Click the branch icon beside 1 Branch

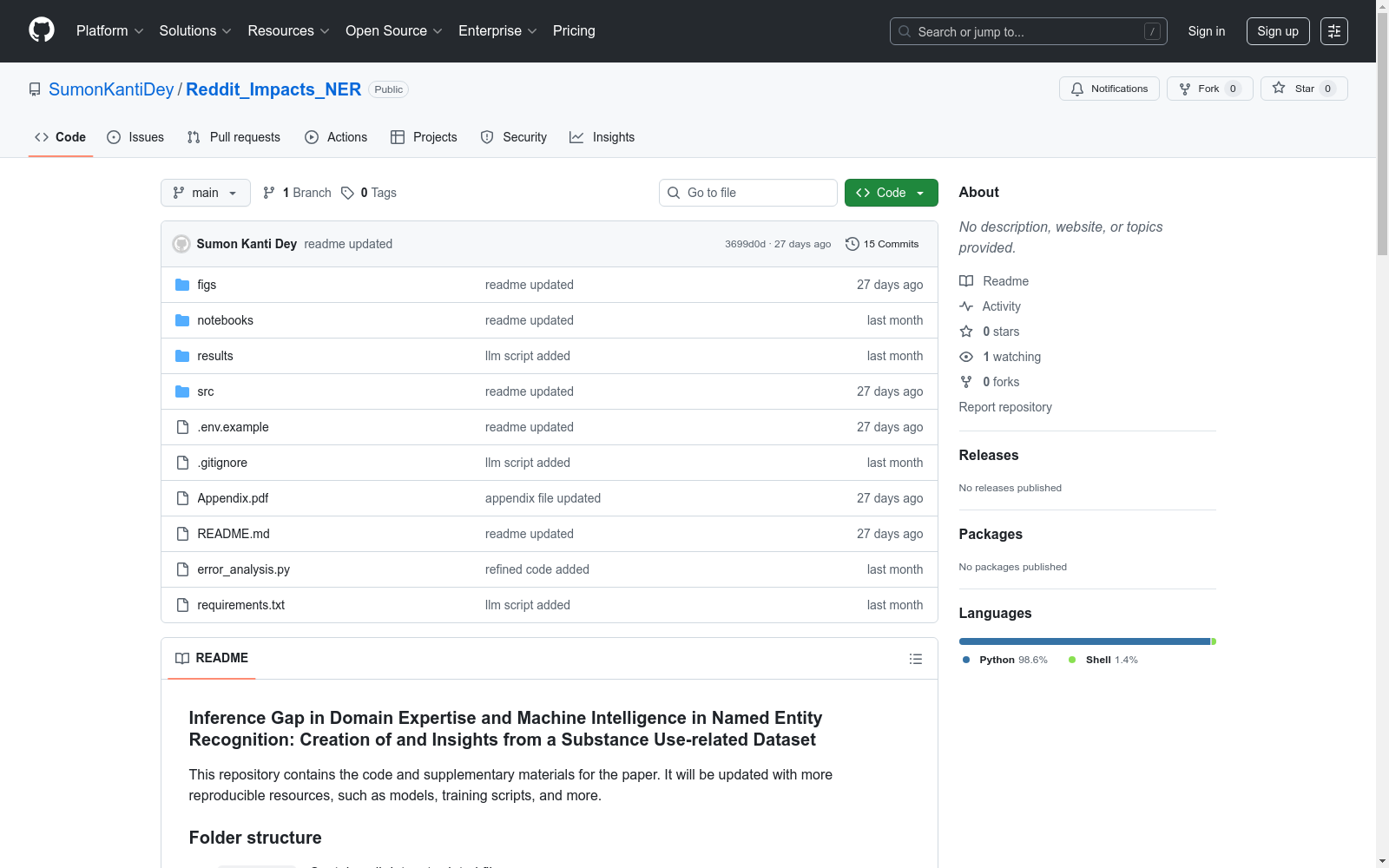coord(269,193)
